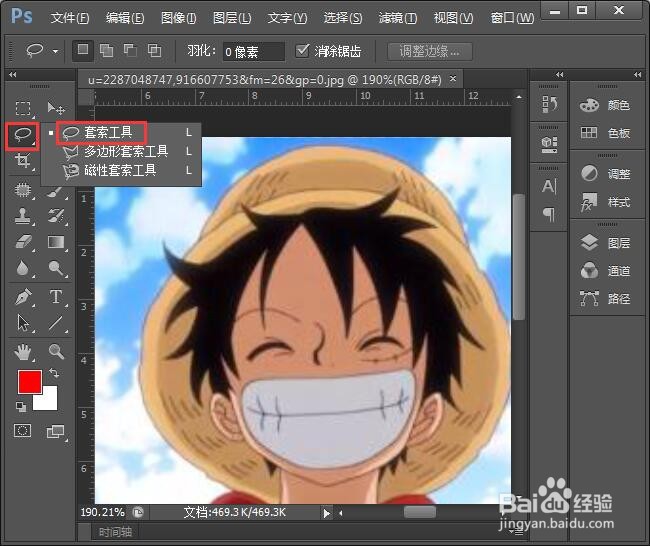The image size is (650, 546).
Task: Collapse the right panel dock
Action: 638,75
